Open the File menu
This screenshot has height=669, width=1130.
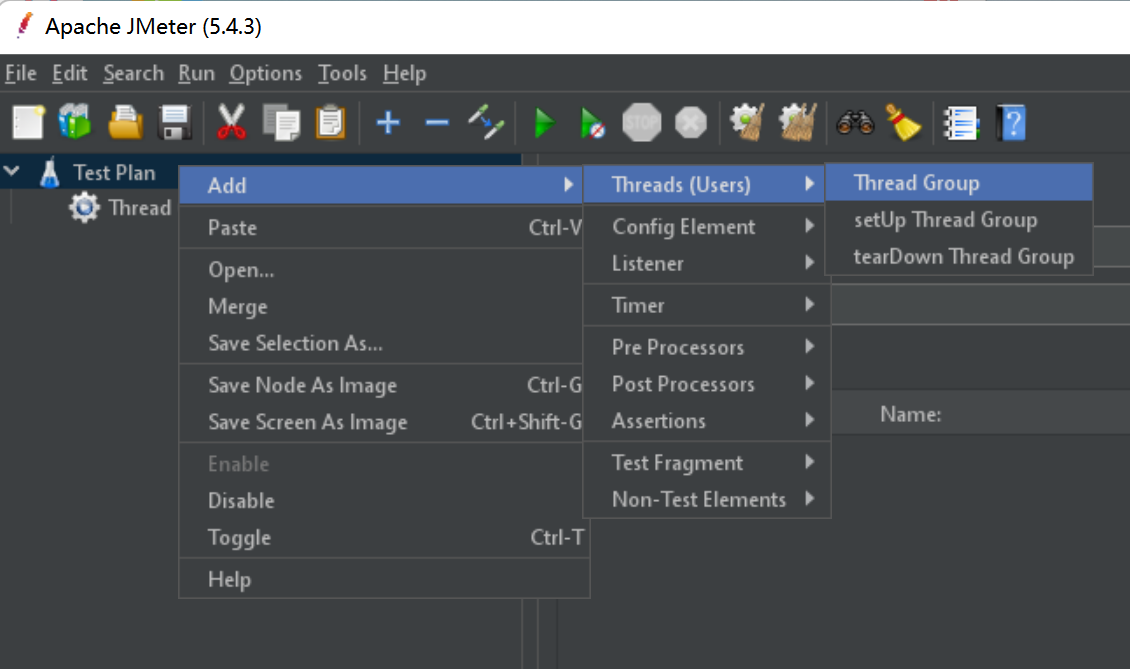[21, 74]
